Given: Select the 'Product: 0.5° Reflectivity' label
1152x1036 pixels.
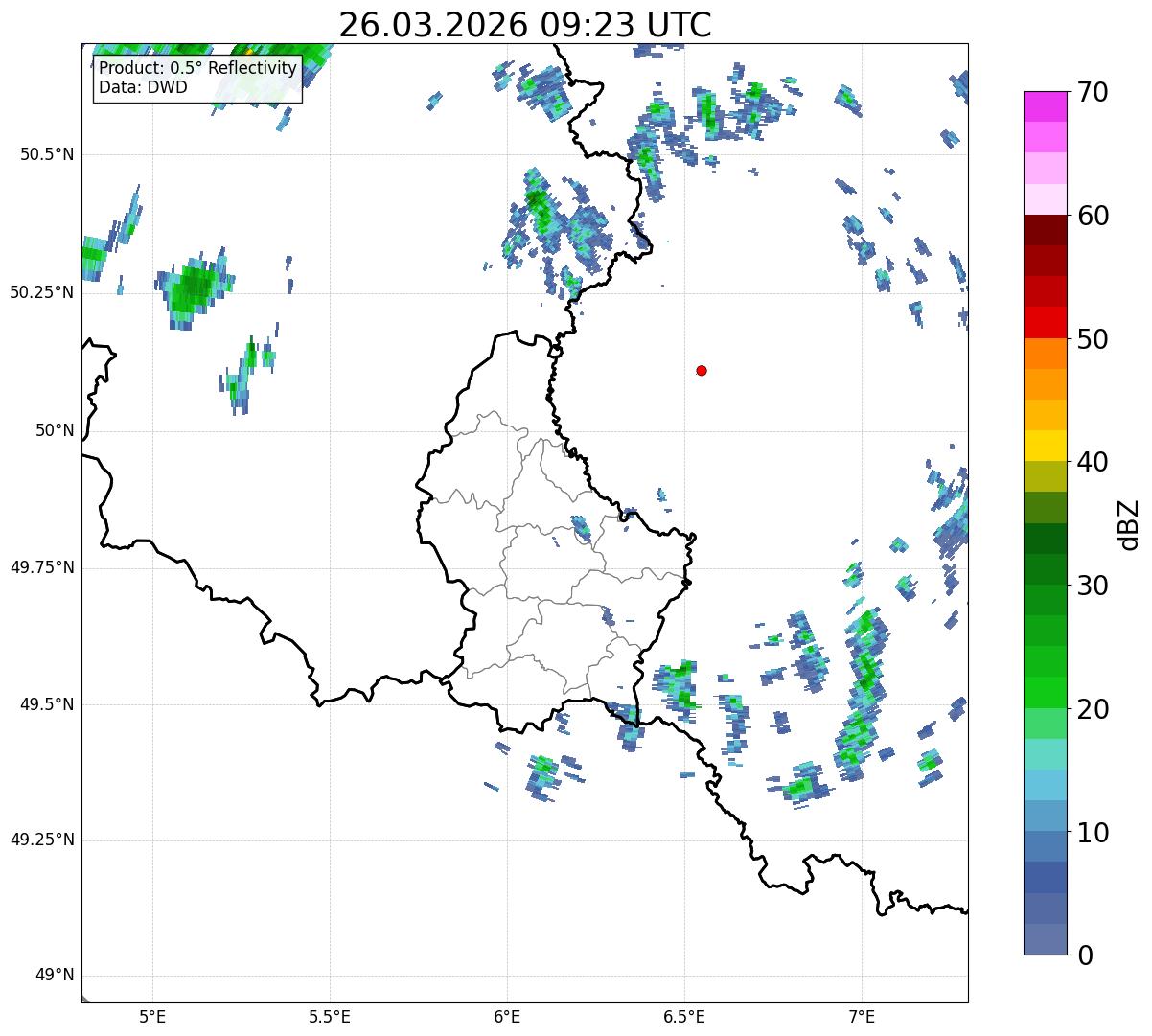Looking at the screenshot, I should tap(197, 69).
